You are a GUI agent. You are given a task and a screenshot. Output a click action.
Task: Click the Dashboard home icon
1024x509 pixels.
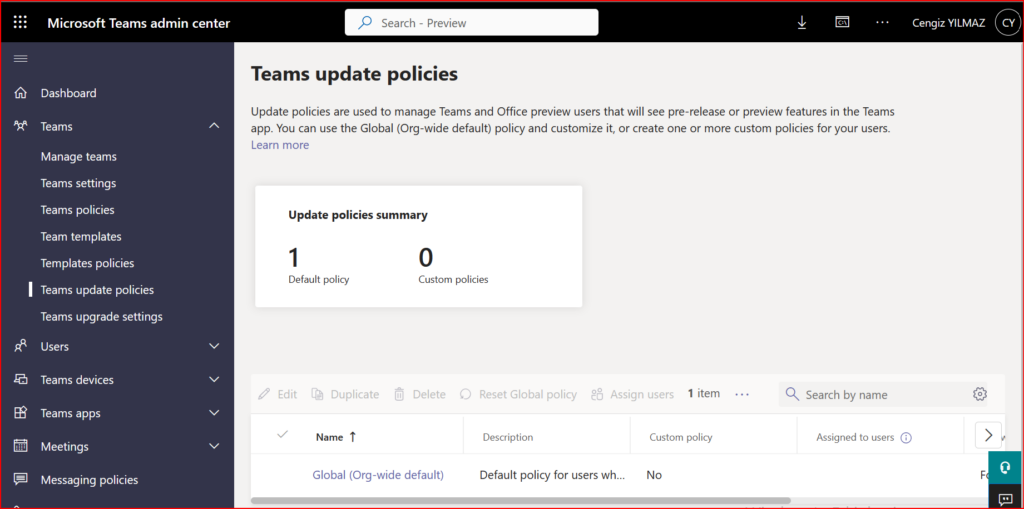[21, 93]
